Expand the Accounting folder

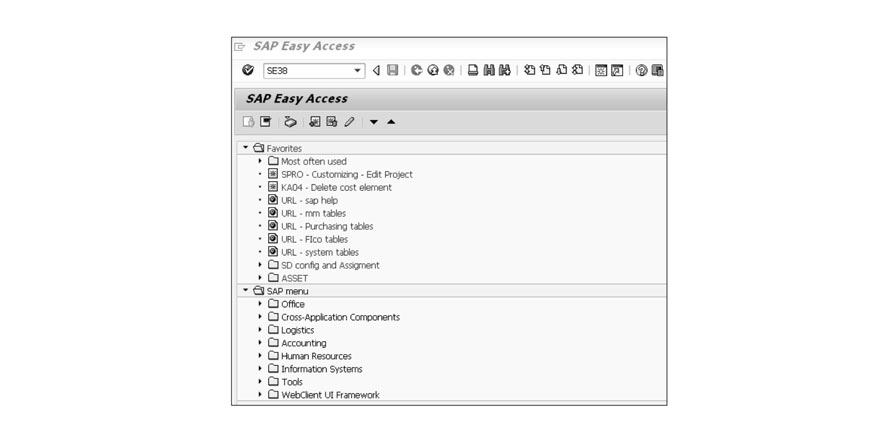tap(260, 342)
